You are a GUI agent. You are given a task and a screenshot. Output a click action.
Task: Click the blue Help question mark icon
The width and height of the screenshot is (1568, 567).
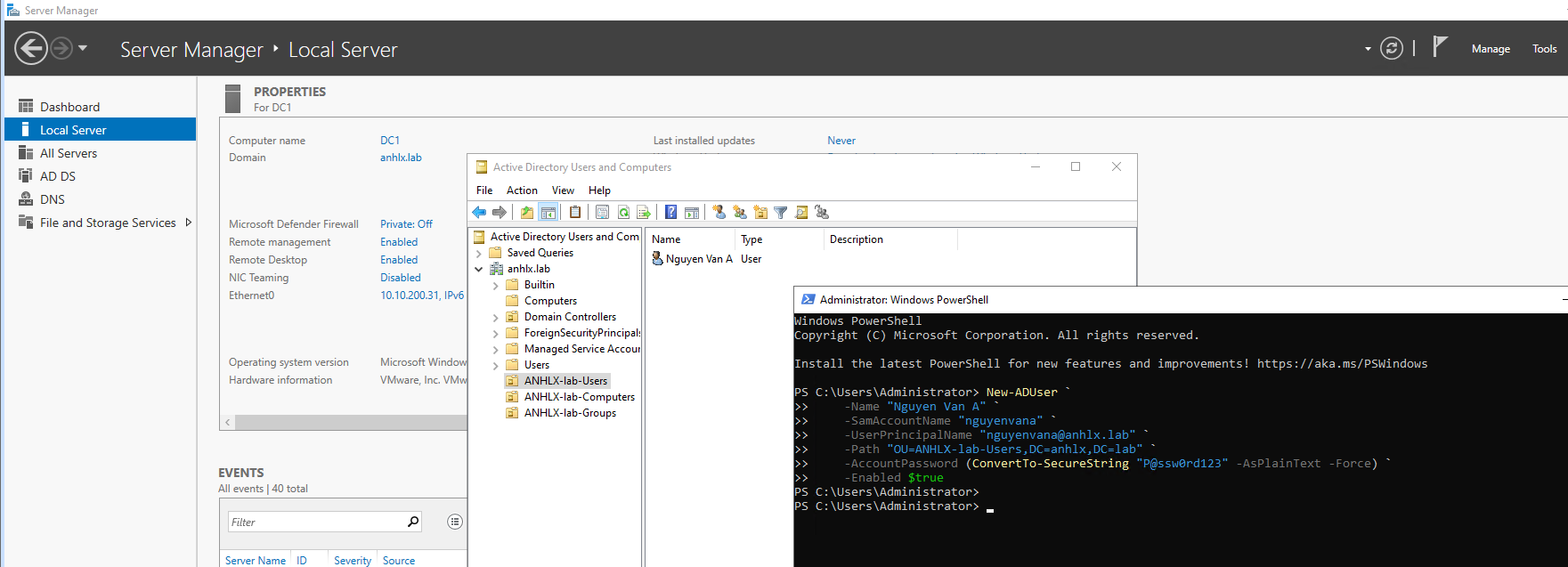pos(670,212)
